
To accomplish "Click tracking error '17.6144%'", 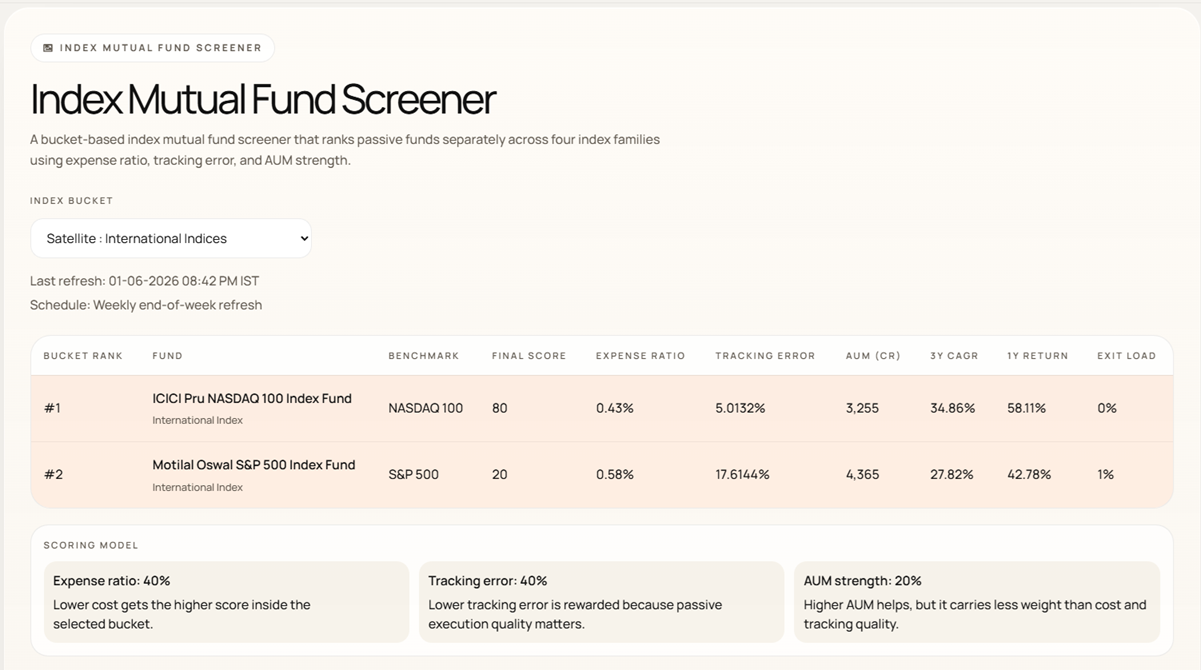I will [x=743, y=475].
